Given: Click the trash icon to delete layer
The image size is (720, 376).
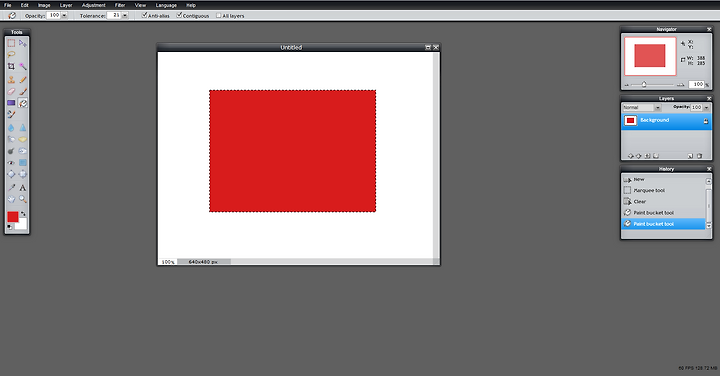Looking at the screenshot, I should tap(699, 156).
